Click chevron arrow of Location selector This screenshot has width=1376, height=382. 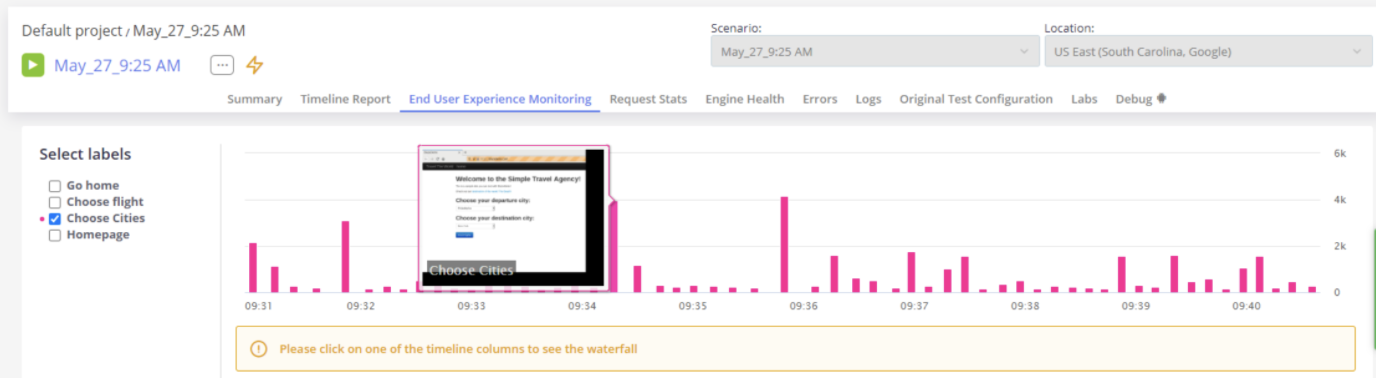[x=1357, y=51]
